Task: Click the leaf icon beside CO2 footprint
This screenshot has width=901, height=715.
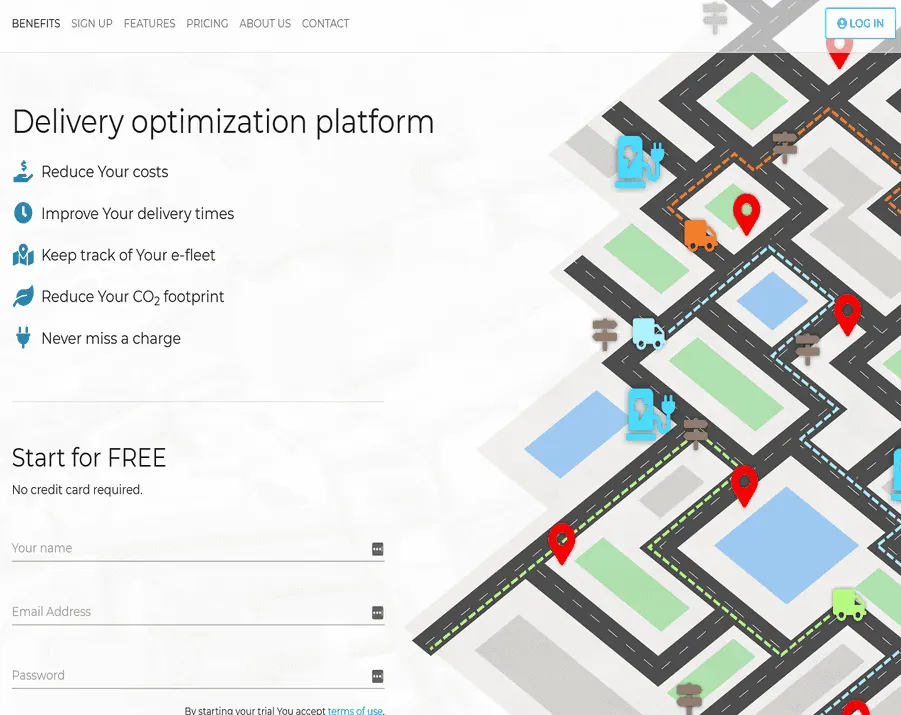Action: coord(22,296)
